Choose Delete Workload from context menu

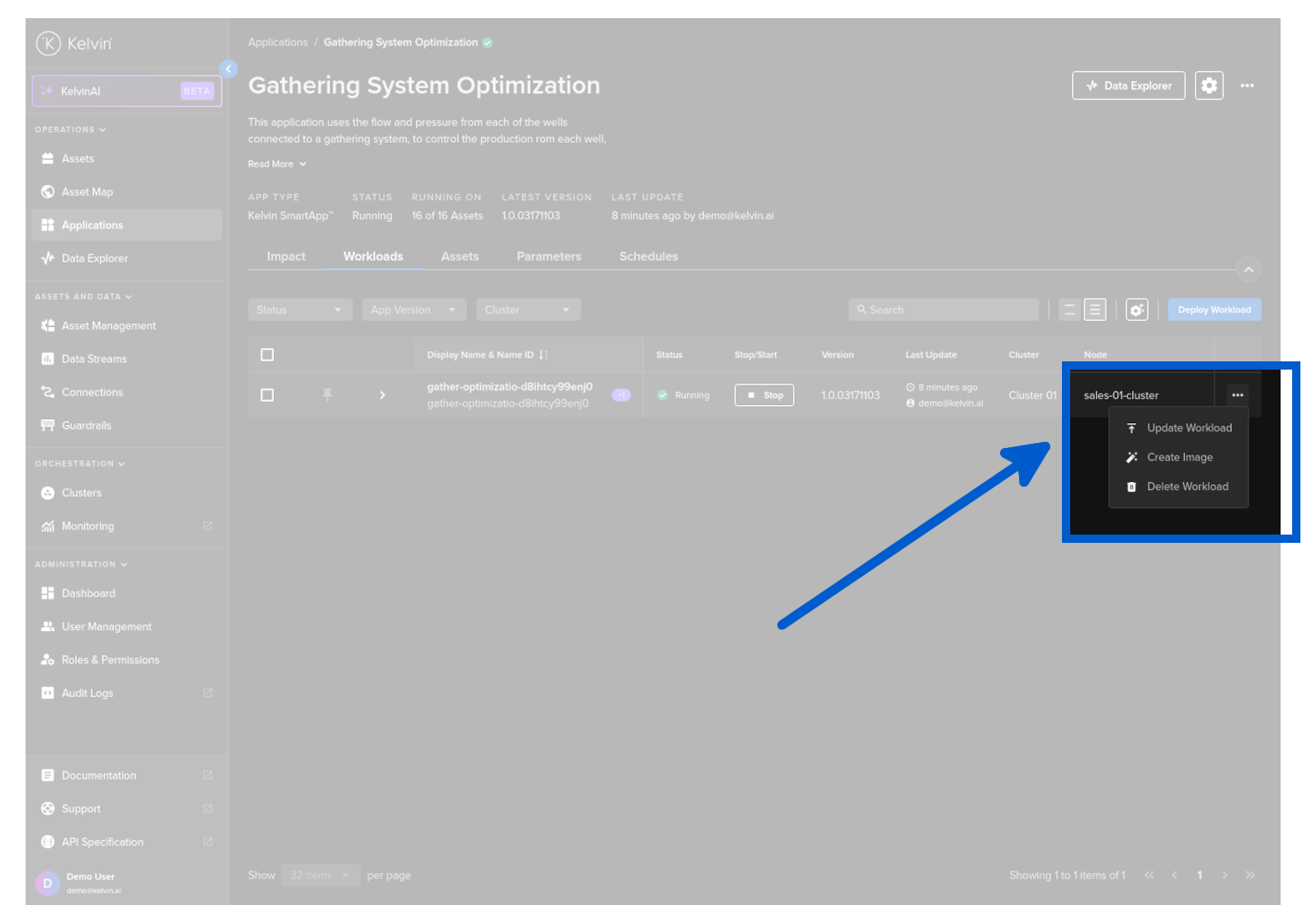coord(1187,487)
